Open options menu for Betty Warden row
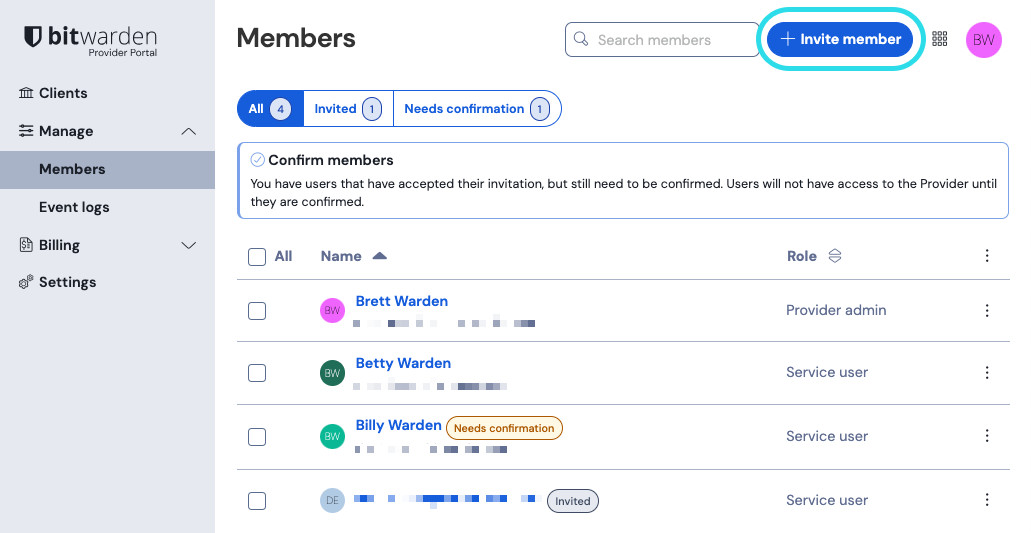The height and width of the screenshot is (533, 1031). (986, 373)
